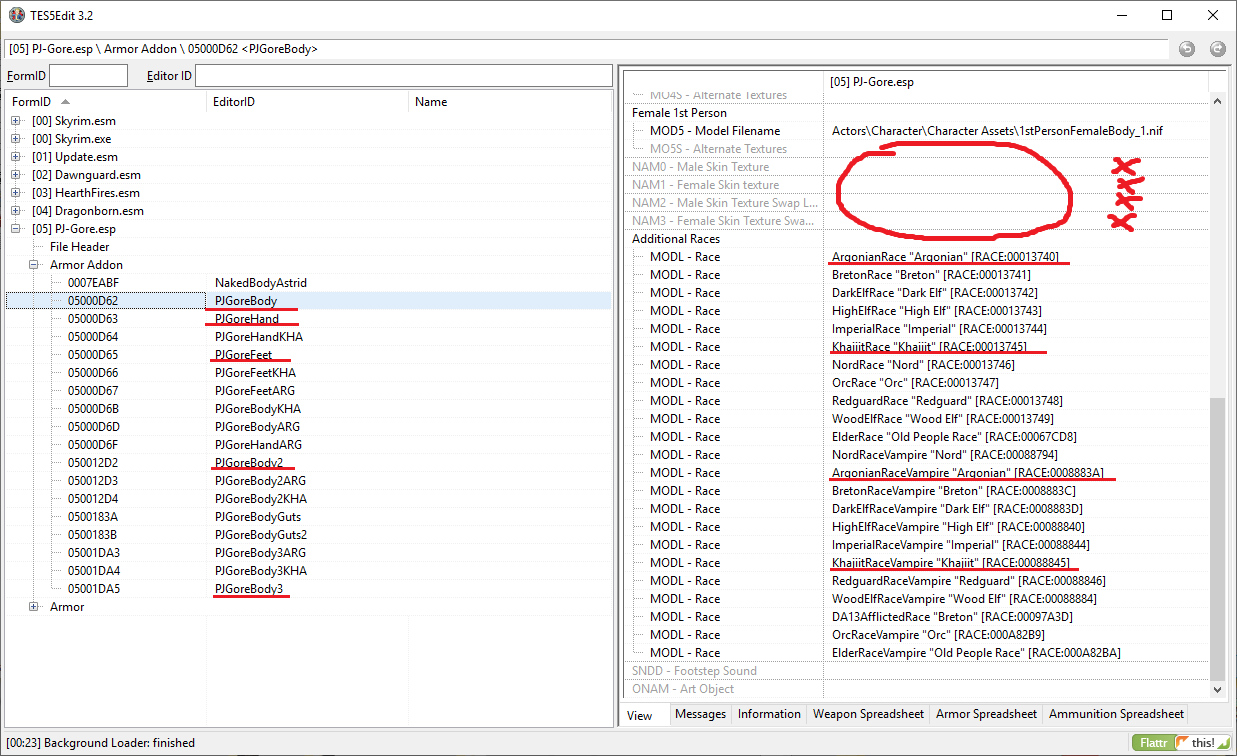Select record 05000D63 PJGoreHand
Screen dimensions: 1237x756
[x=308, y=319]
